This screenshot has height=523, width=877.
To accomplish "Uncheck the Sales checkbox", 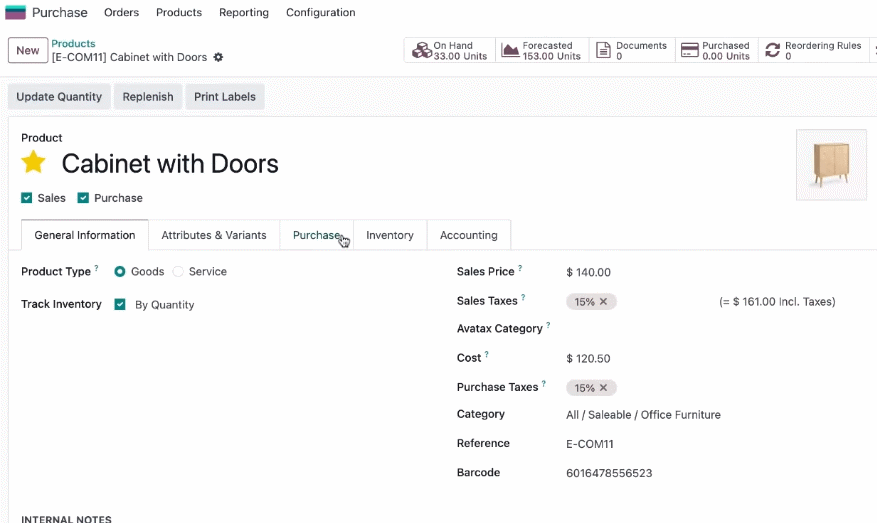I will (26, 198).
